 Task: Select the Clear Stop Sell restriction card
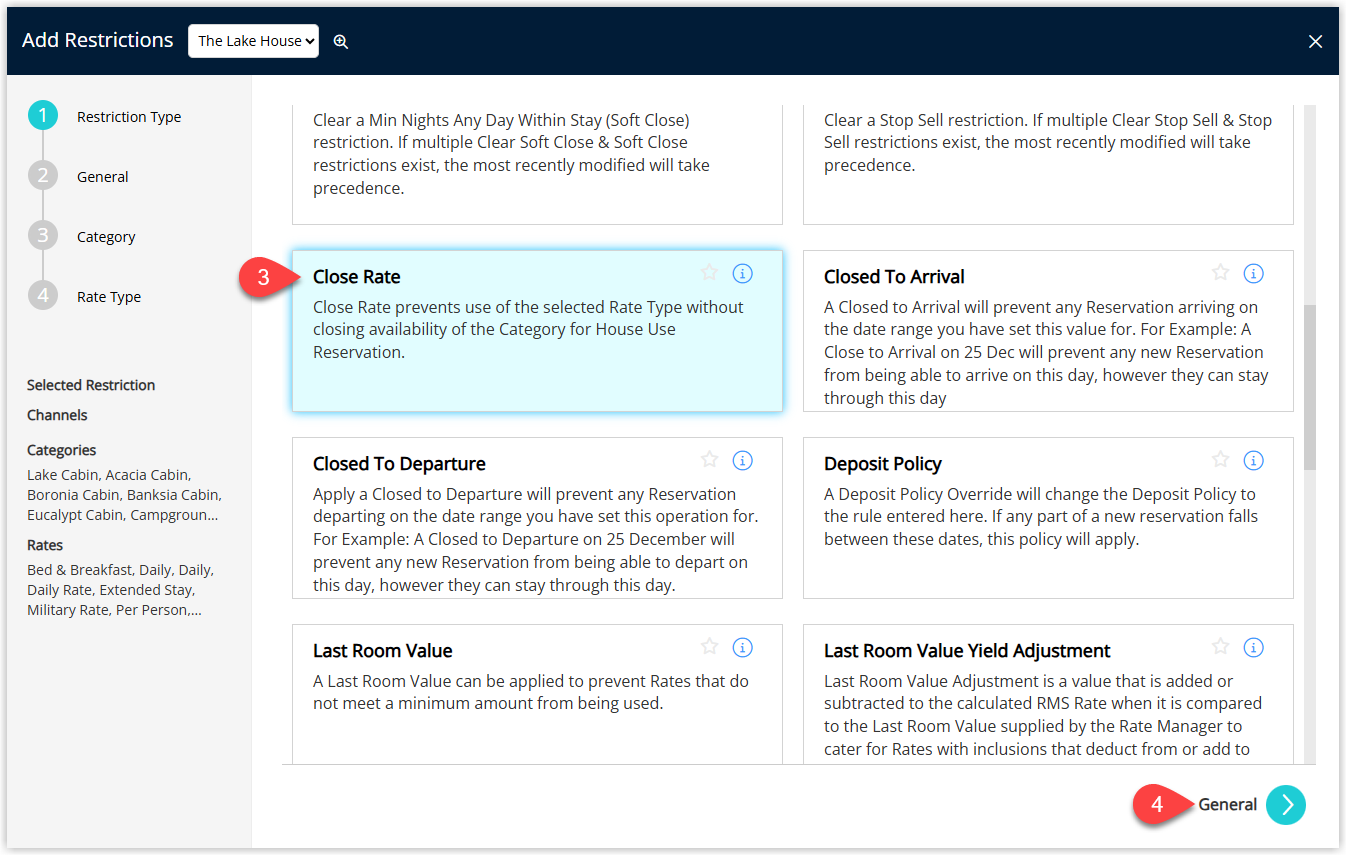coord(1048,164)
